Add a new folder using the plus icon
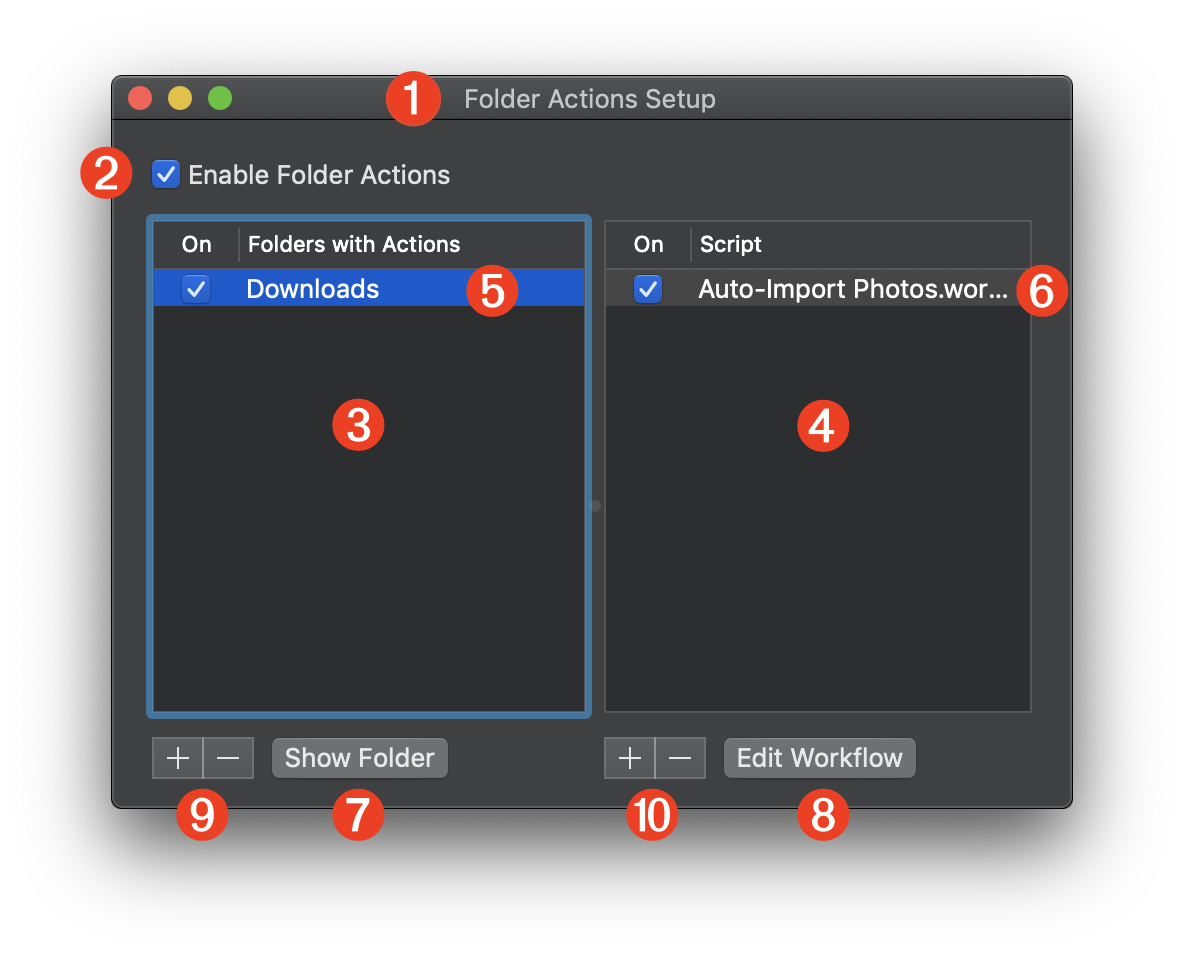This screenshot has width=1184, height=956. 178,757
